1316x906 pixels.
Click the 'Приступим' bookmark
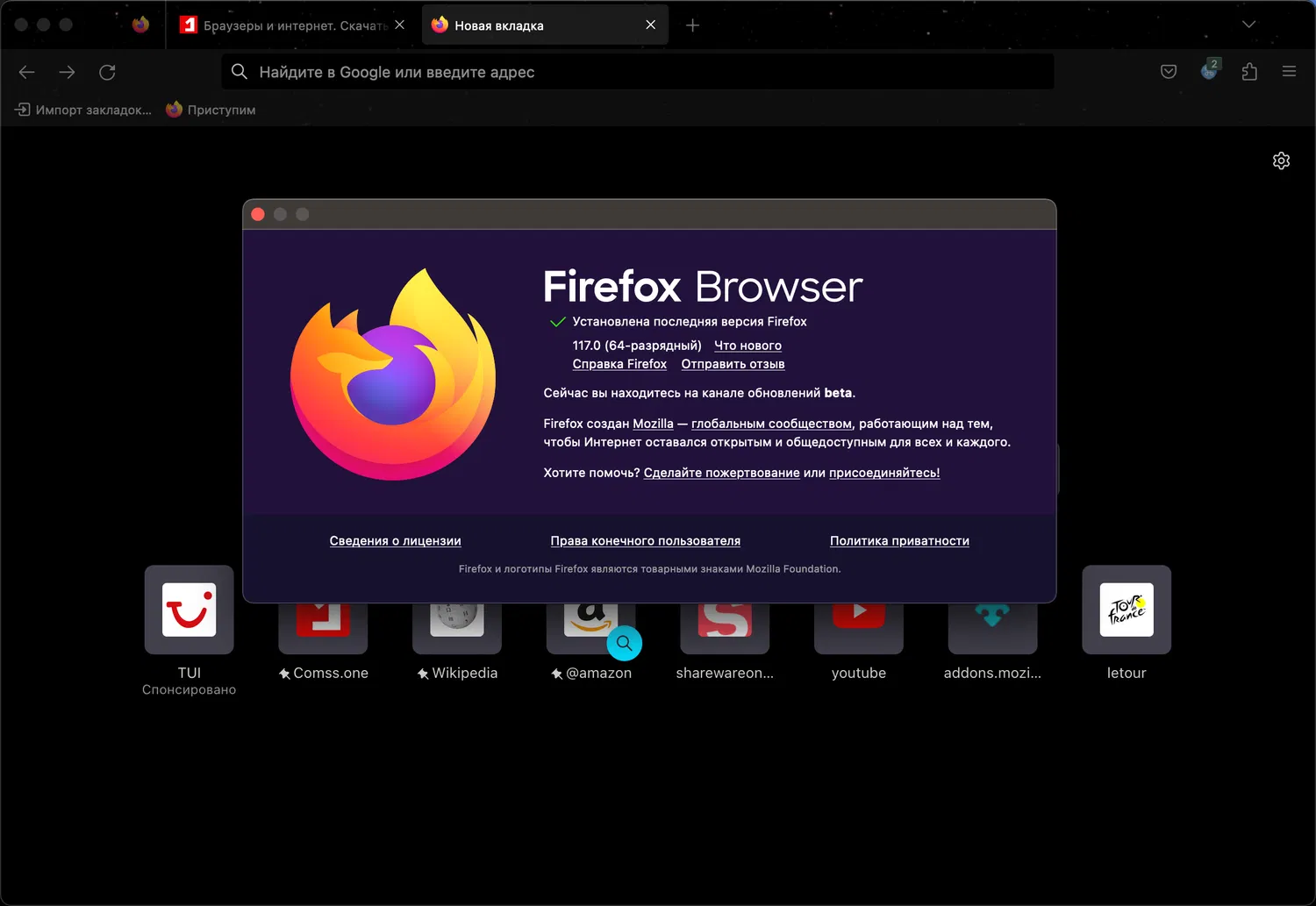pyautogui.click(x=211, y=110)
